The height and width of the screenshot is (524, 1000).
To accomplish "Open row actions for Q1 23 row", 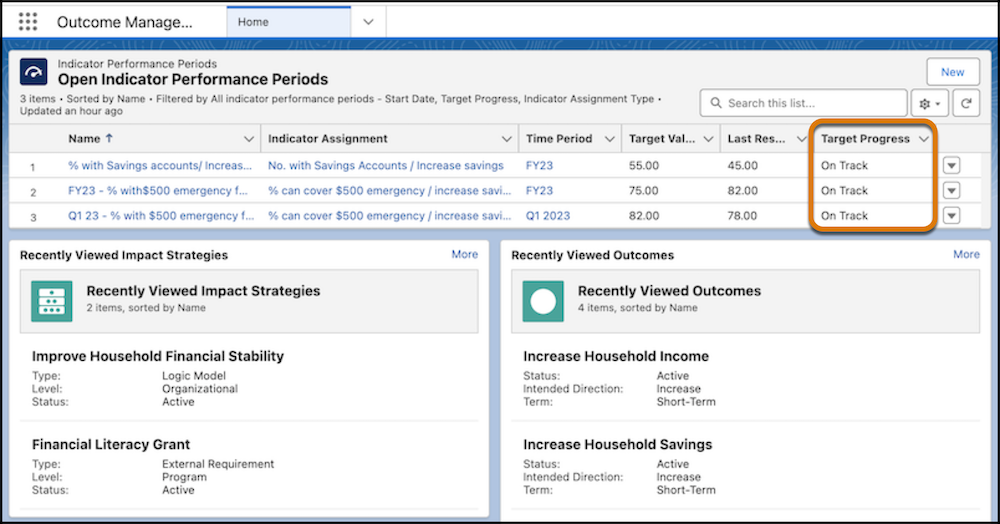I will [952, 216].
